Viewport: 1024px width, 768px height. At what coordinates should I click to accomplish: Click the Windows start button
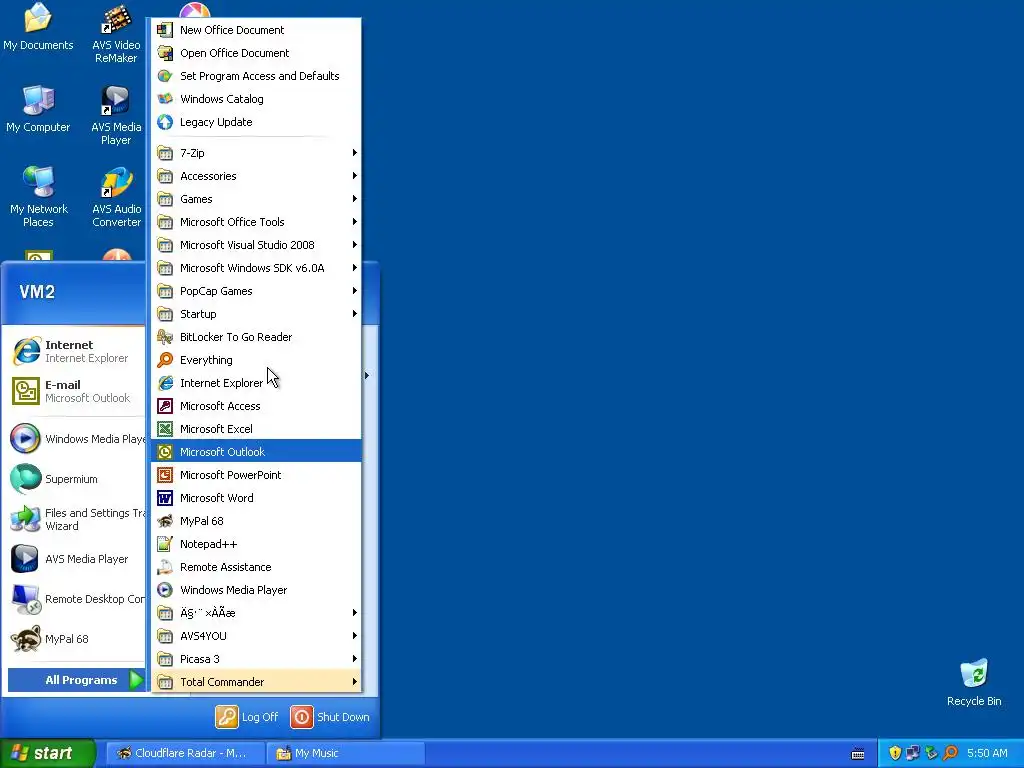click(48, 753)
